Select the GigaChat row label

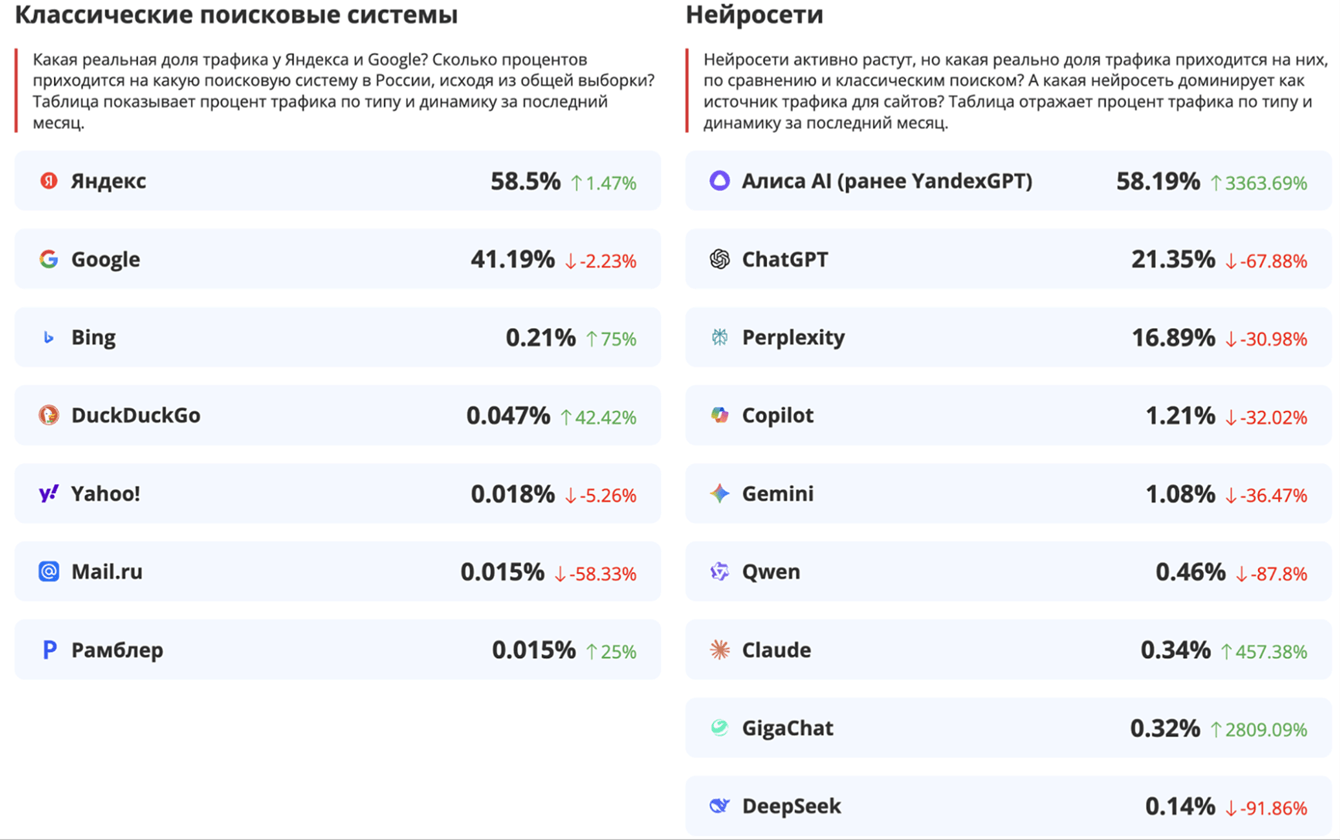coord(787,728)
